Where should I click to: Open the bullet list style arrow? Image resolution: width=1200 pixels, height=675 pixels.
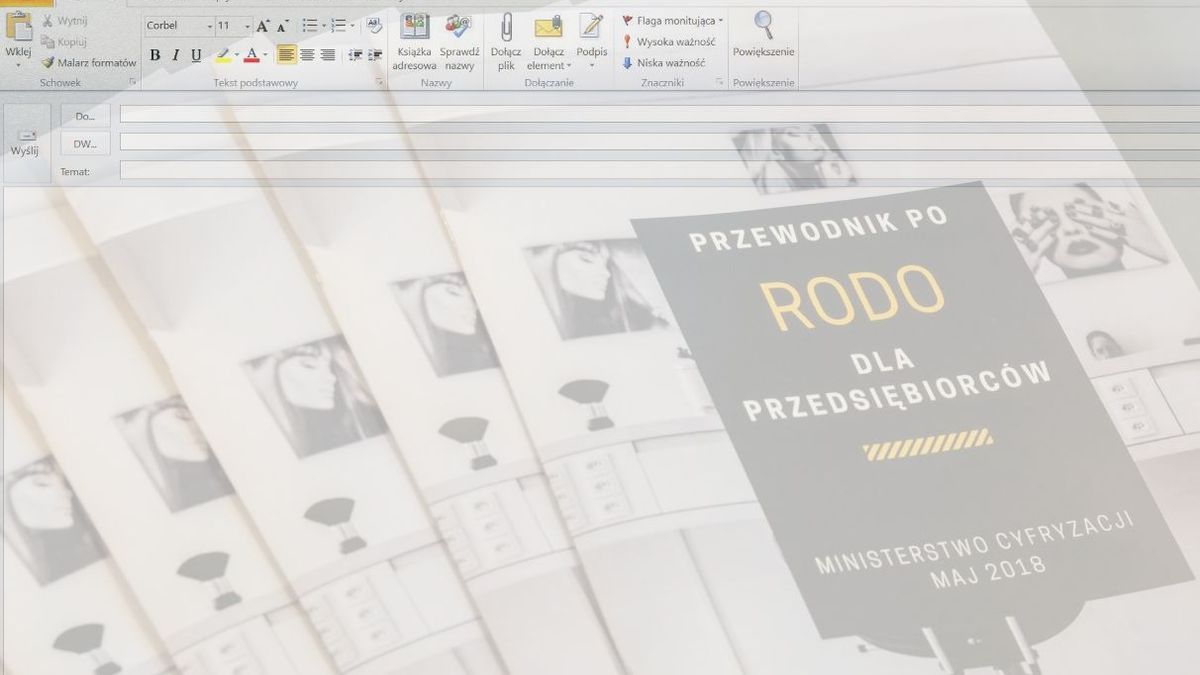pyautogui.click(x=323, y=26)
